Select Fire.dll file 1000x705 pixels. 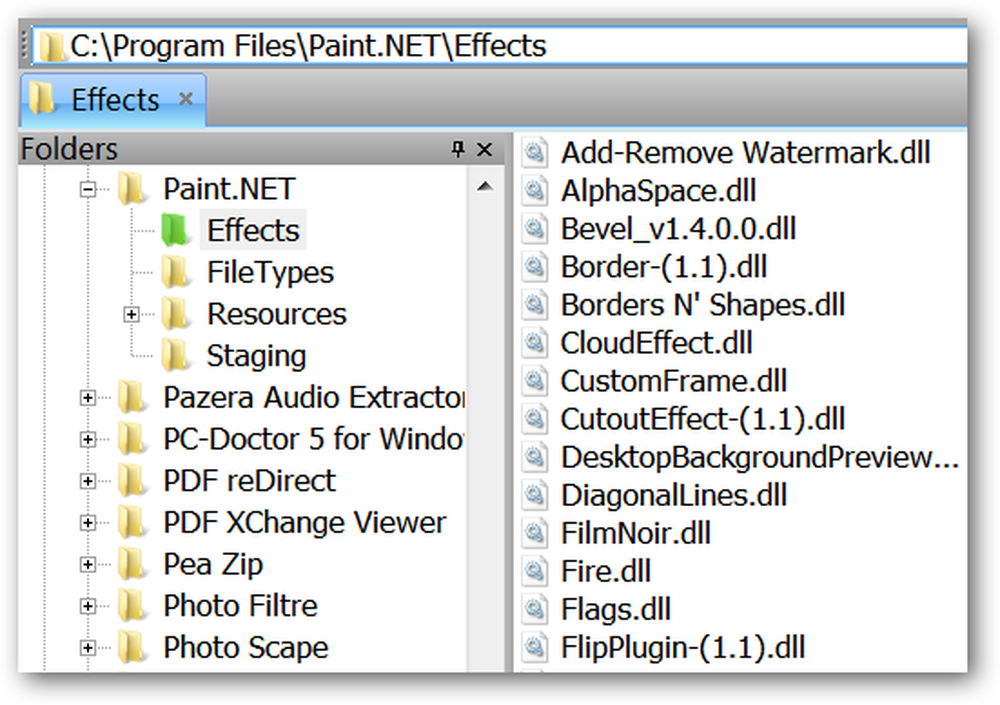pyautogui.click(x=606, y=572)
